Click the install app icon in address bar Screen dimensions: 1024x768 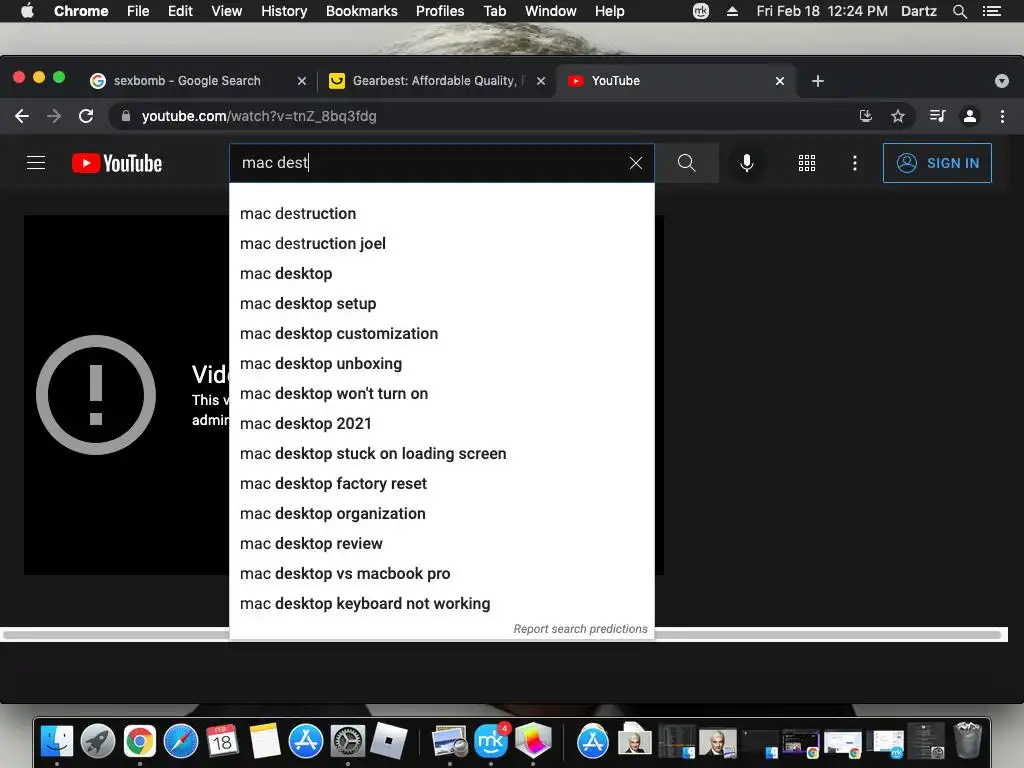pos(865,116)
